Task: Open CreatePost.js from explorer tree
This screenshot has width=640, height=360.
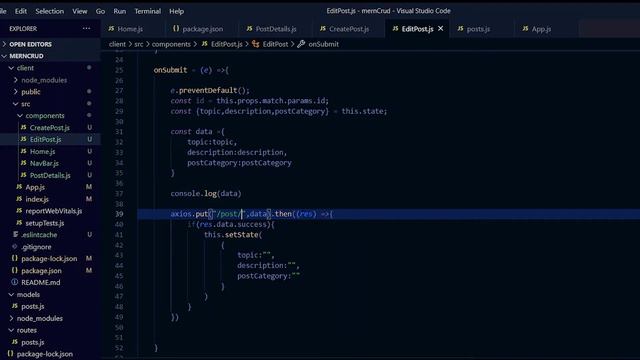Action: tap(50, 127)
